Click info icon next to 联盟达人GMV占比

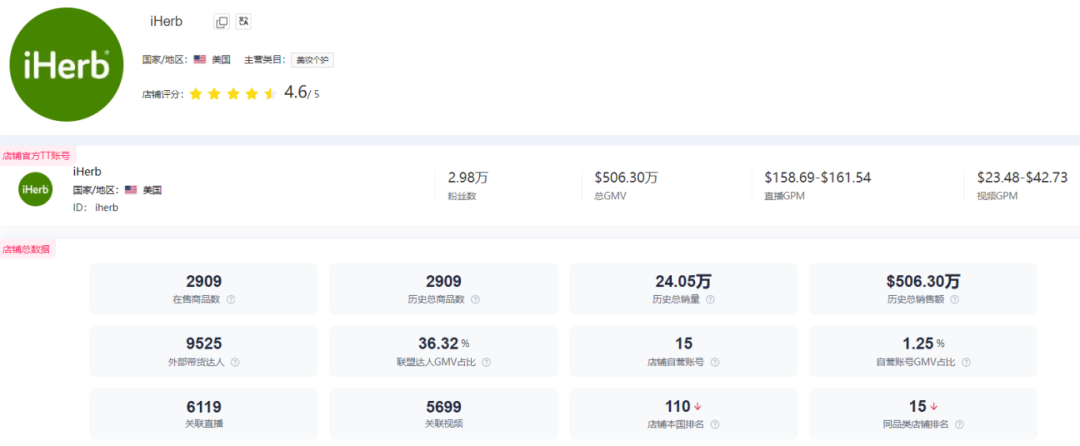tap(488, 362)
